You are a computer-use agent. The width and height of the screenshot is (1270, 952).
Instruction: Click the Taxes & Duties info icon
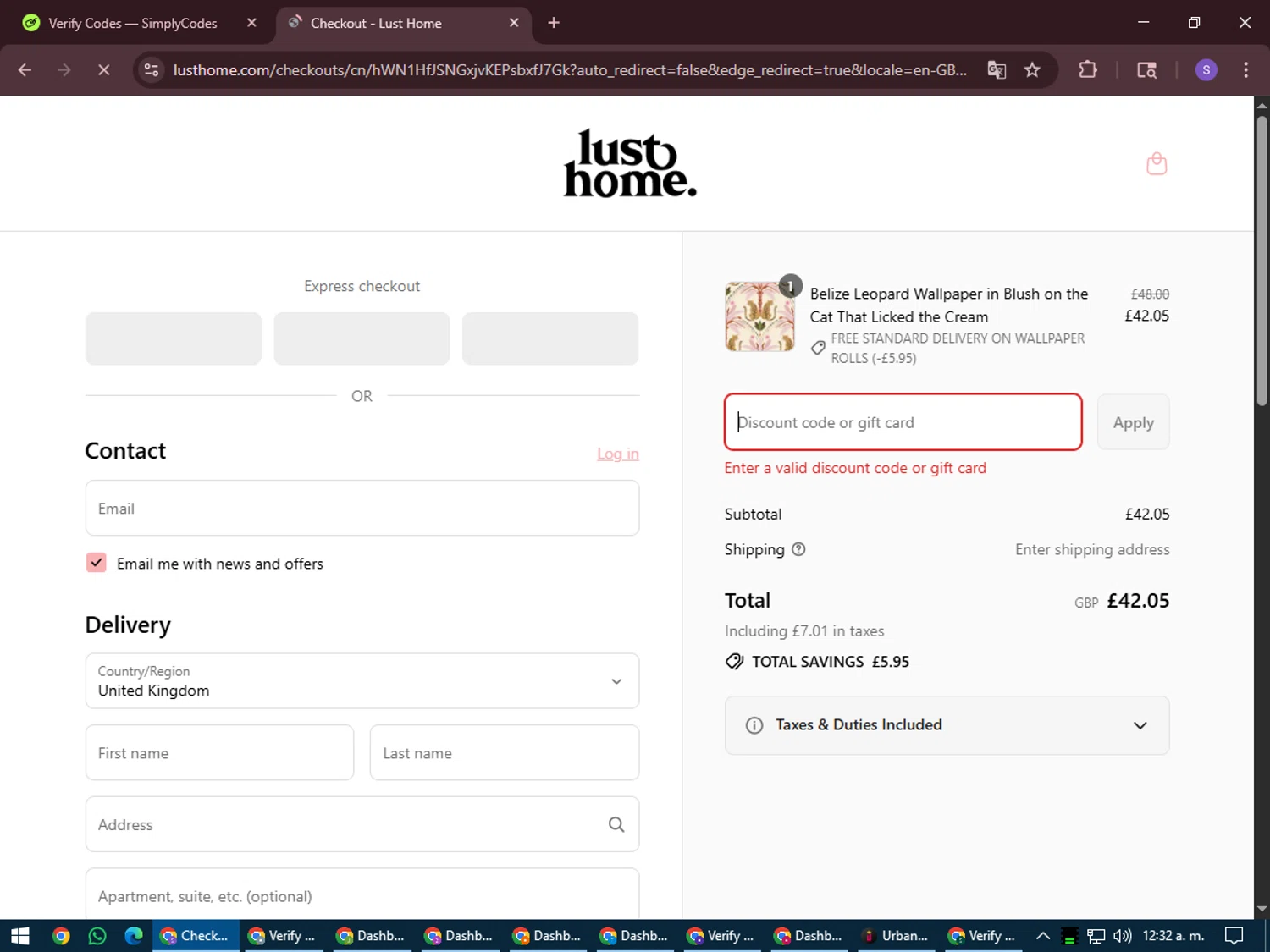[x=754, y=725]
